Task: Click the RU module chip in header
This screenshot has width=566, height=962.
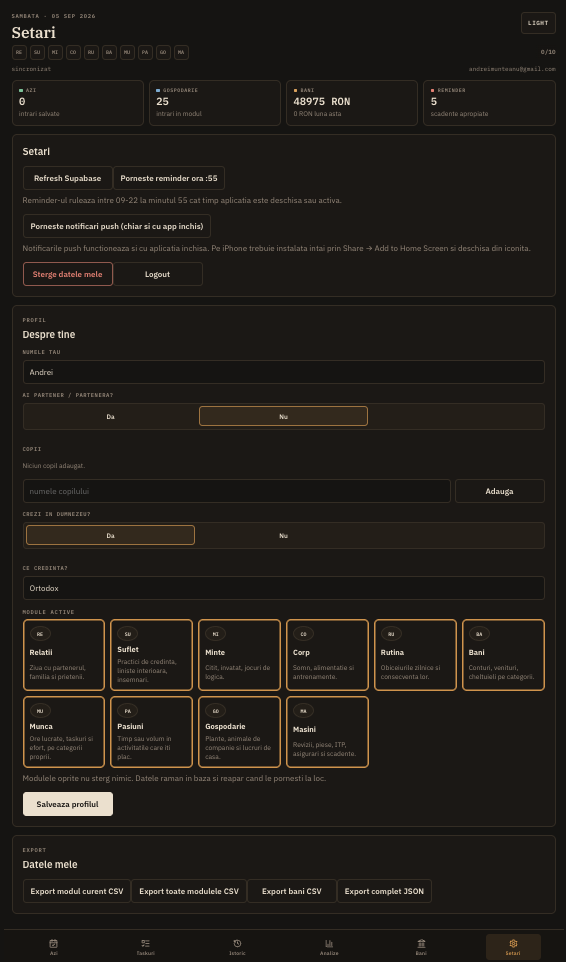Action: click(x=91, y=53)
